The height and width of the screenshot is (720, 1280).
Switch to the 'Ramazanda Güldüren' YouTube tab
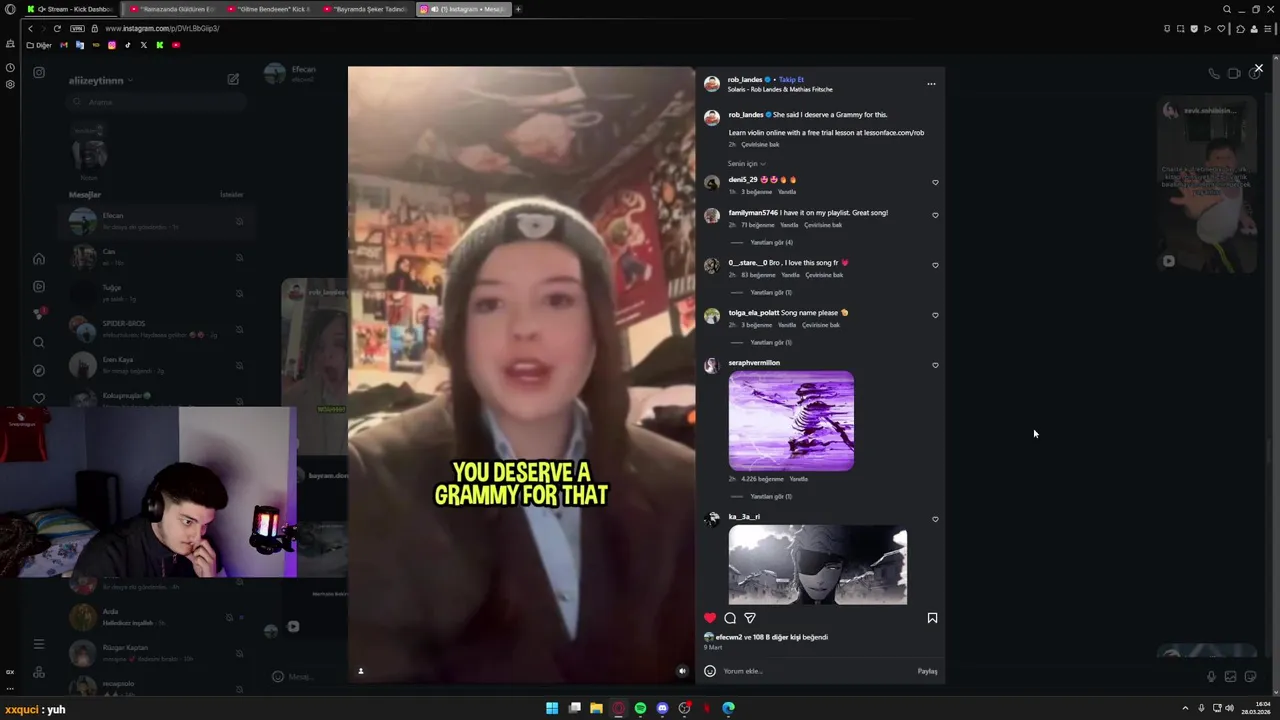[170, 9]
